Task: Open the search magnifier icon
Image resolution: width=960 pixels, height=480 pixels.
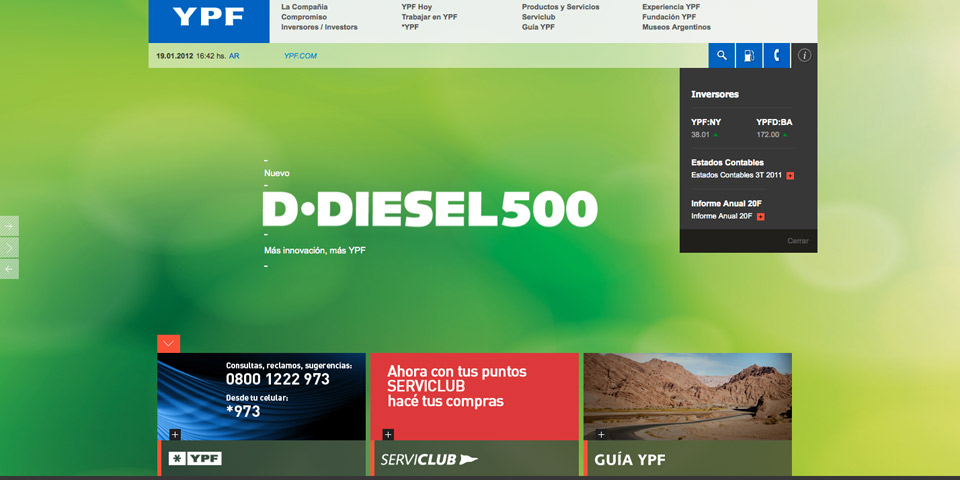Action: click(x=722, y=56)
